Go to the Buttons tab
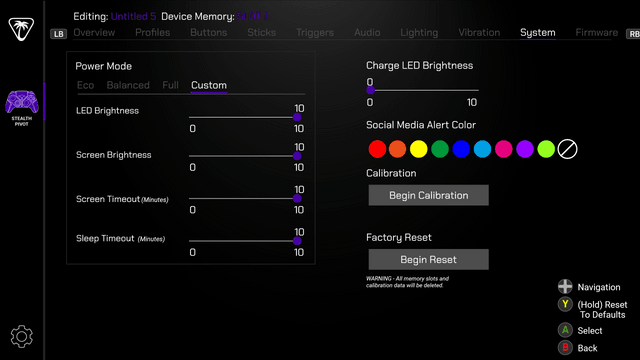This screenshot has width=640, height=360. [209, 33]
